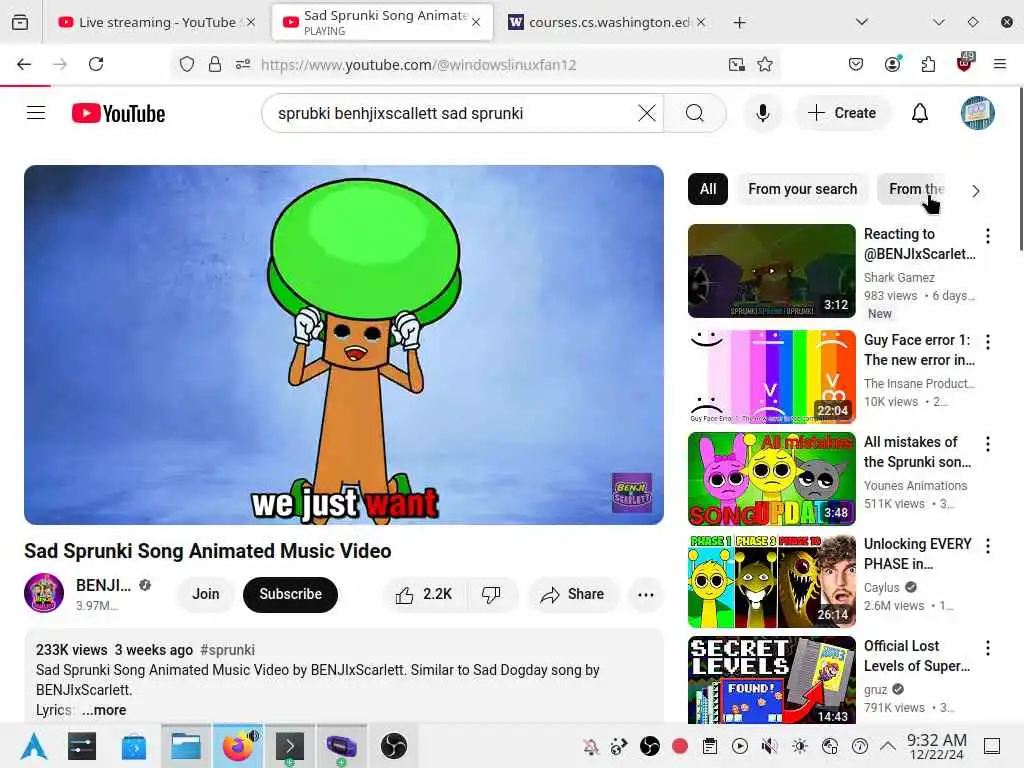Open OBS Studio from taskbar

tap(394, 746)
